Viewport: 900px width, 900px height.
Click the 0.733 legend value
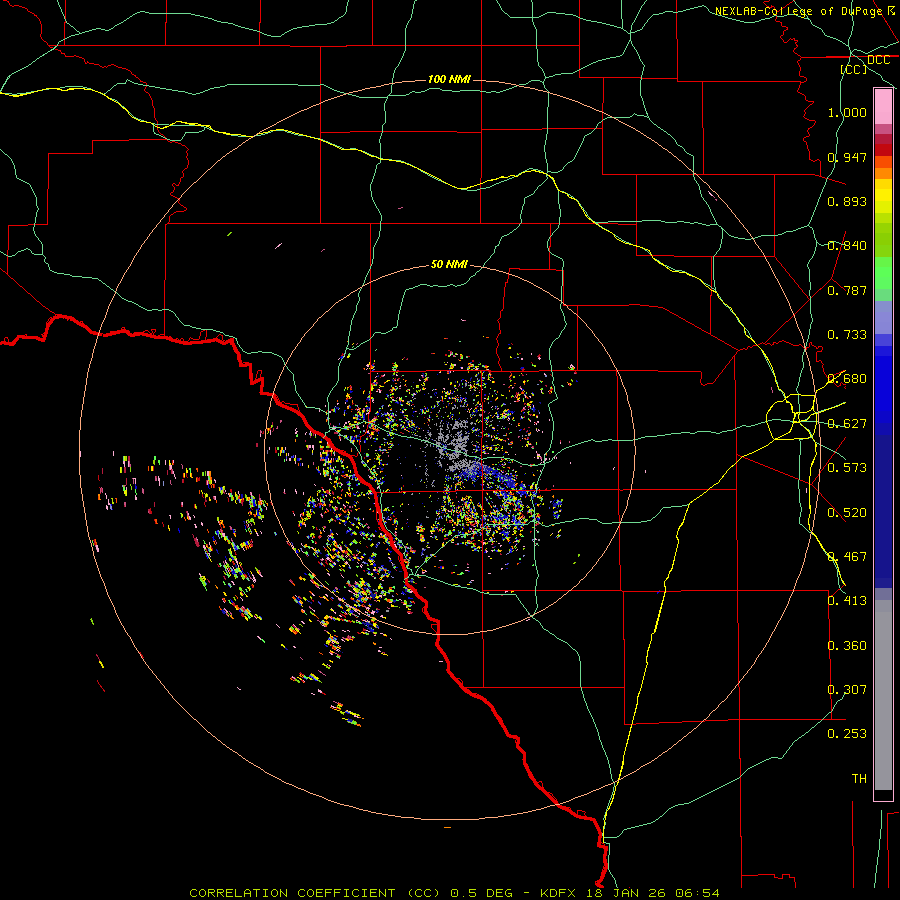[847, 335]
